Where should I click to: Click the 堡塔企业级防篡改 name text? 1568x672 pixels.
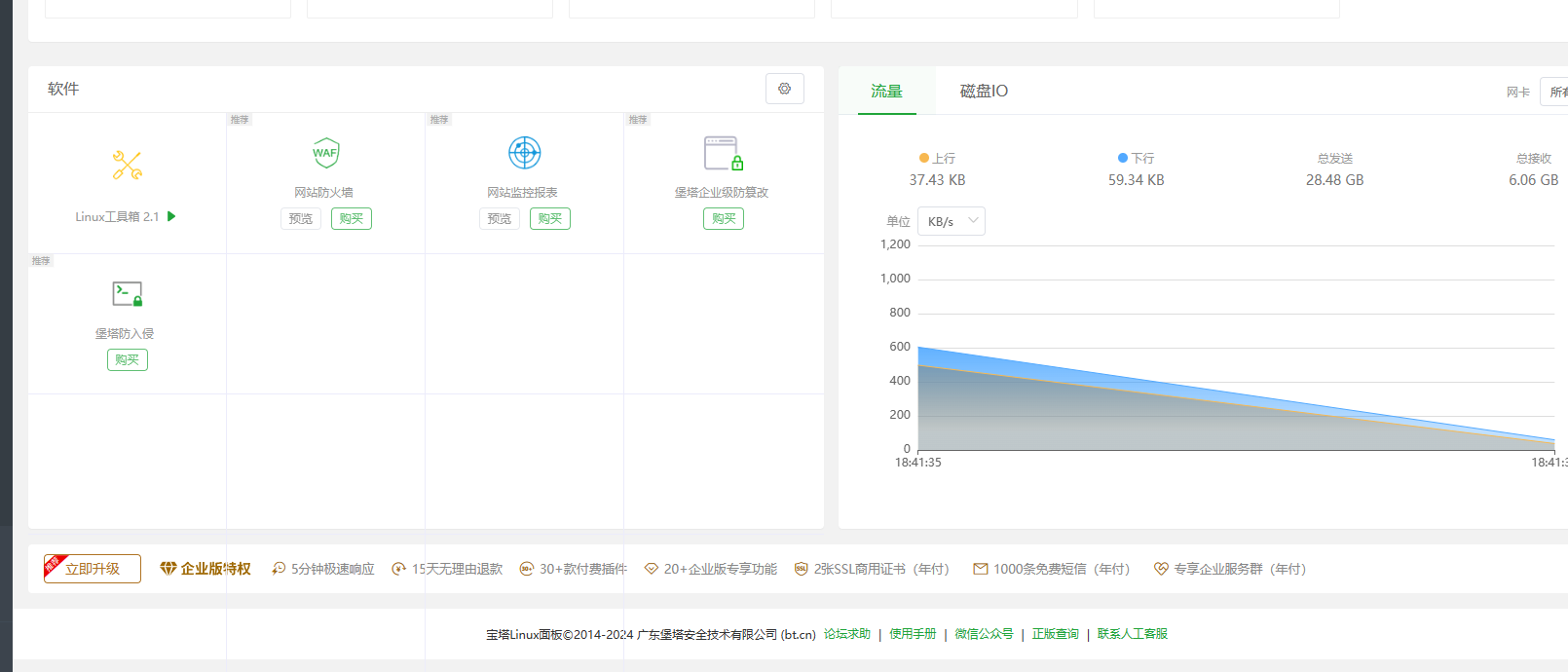point(722,193)
